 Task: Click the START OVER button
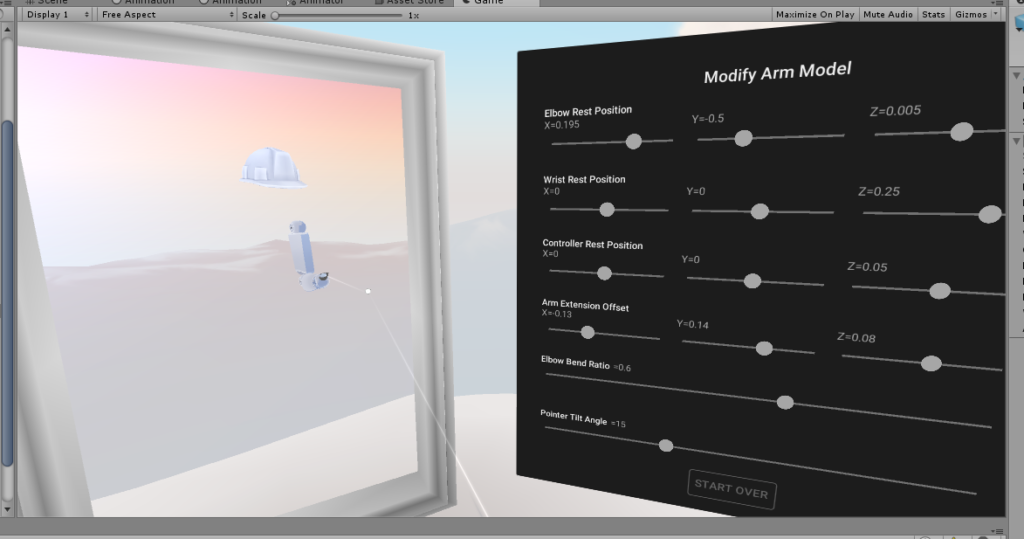731,489
